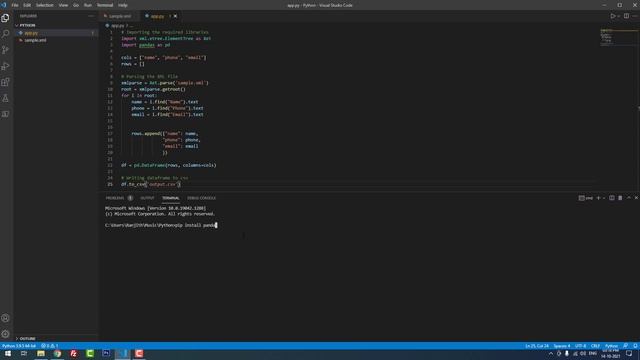
Task: Open app.py in the Explorer tree
Action: pyautogui.click(x=31, y=33)
